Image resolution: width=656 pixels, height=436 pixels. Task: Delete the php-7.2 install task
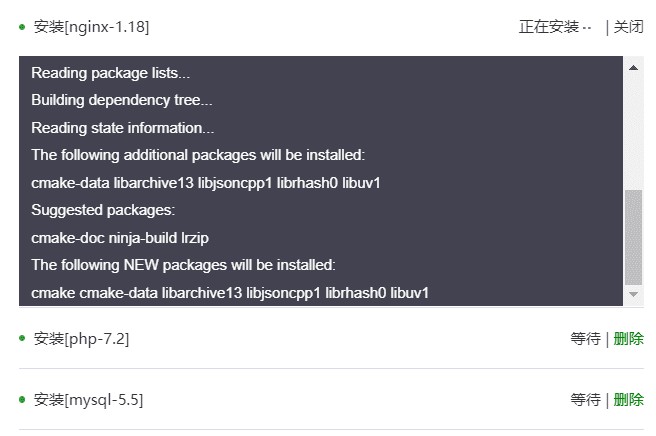(x=628, y=339)
